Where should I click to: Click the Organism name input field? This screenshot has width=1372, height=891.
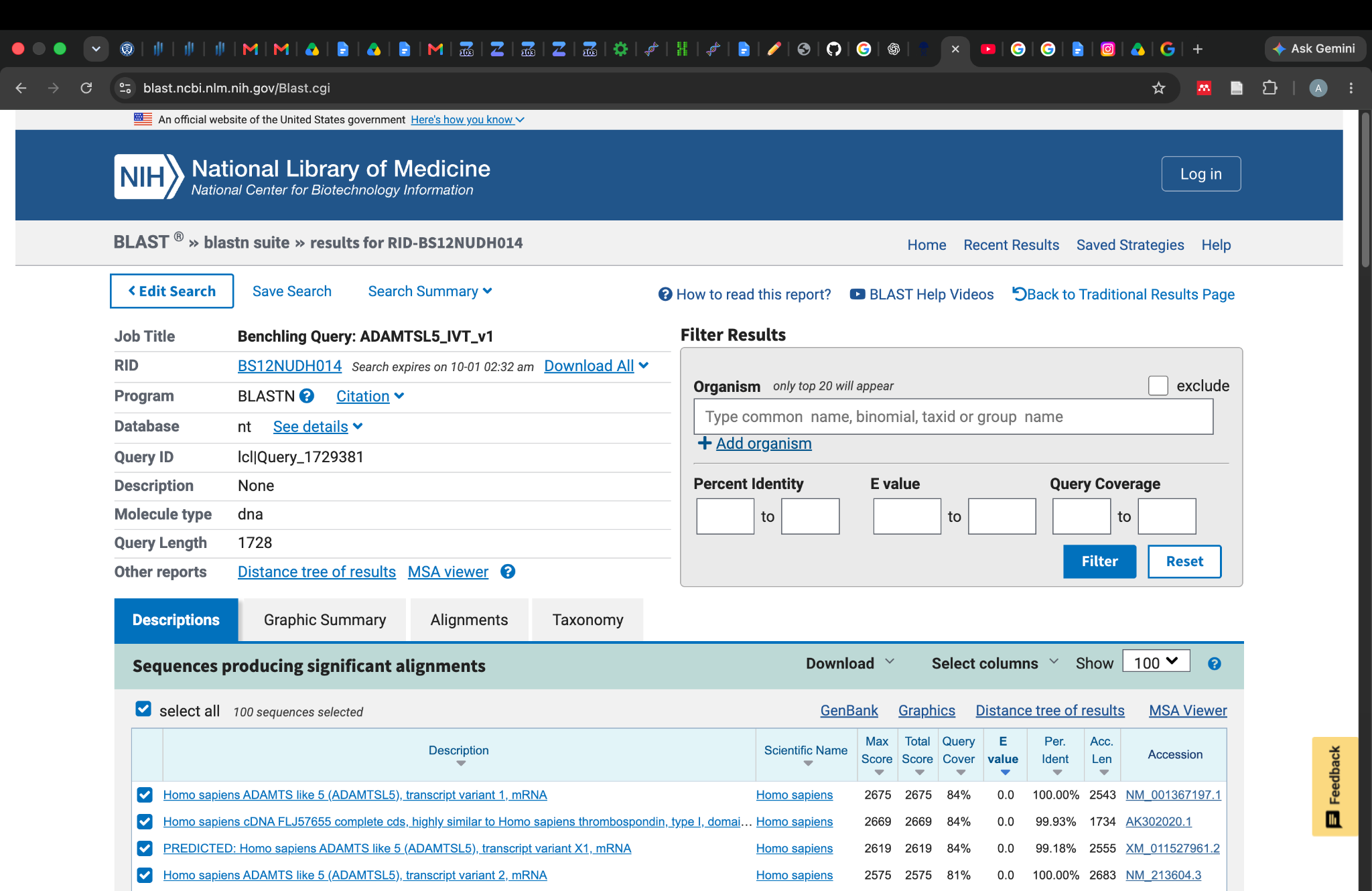953,417
